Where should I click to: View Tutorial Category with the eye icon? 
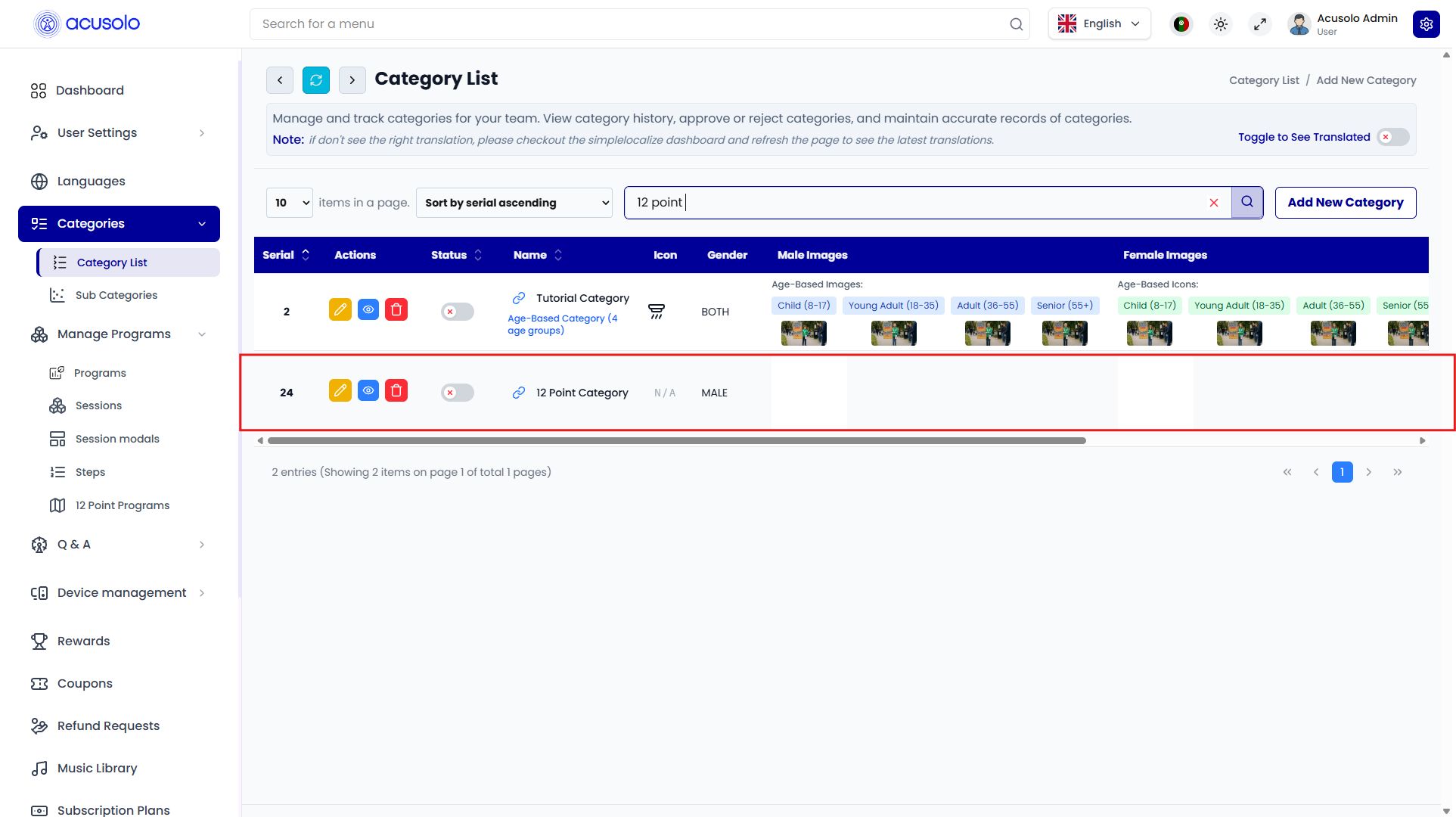click(x=368, y=309)
